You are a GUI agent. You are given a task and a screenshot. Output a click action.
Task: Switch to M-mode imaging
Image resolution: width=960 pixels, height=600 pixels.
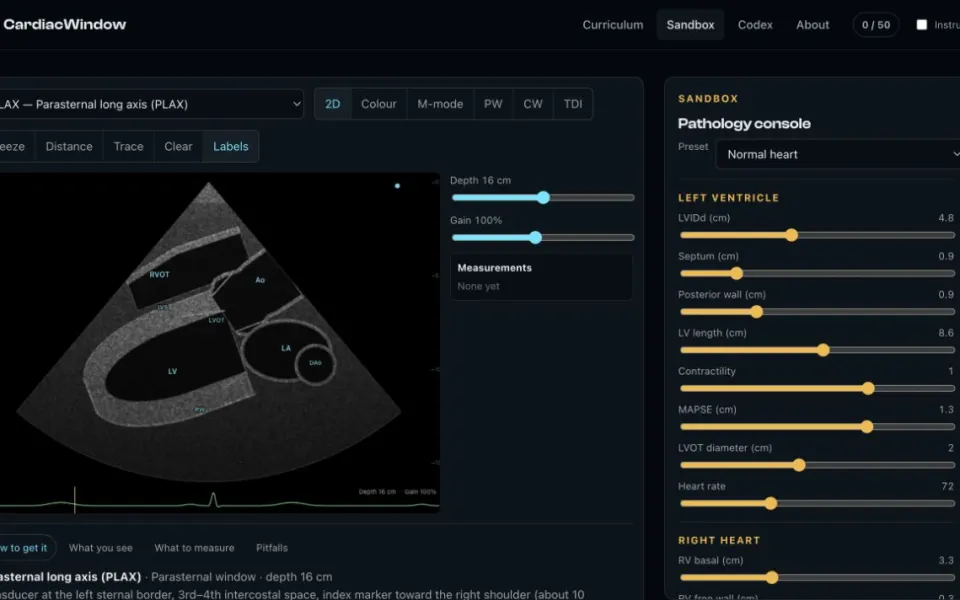440,104
